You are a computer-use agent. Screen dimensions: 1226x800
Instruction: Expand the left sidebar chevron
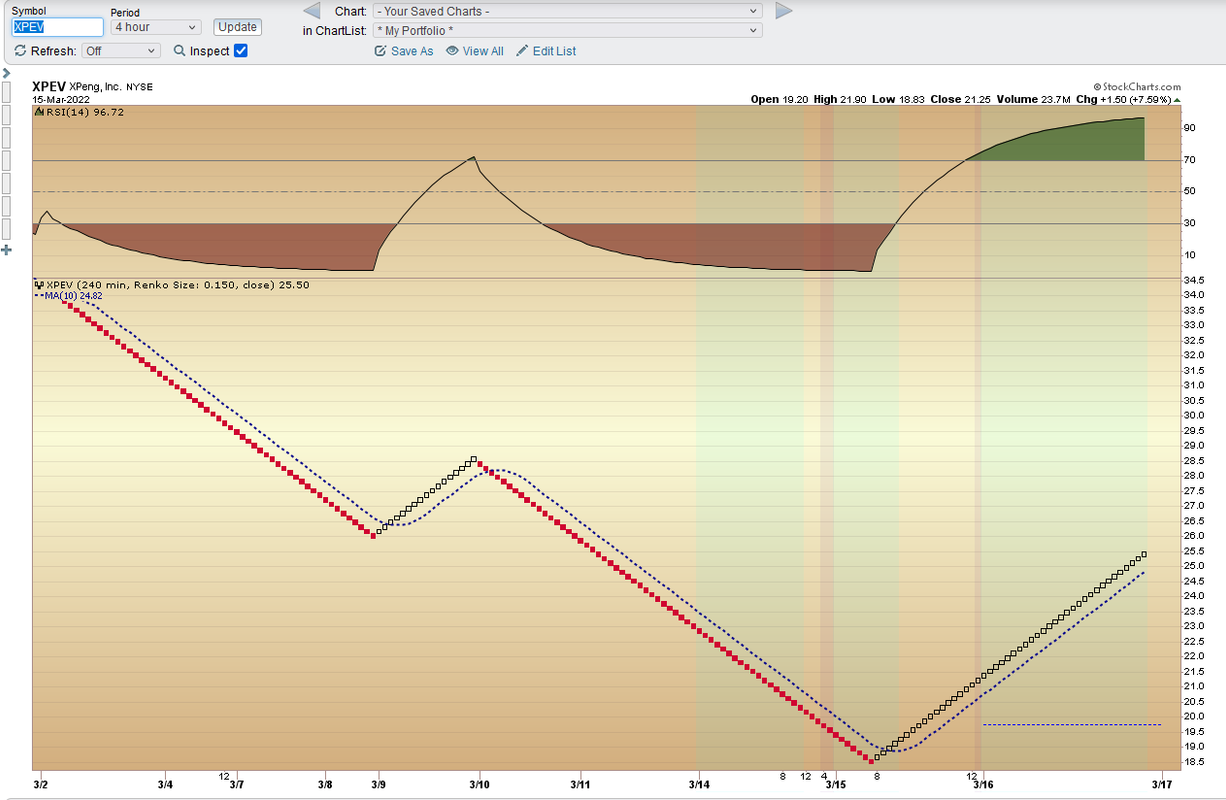point(6,73)
